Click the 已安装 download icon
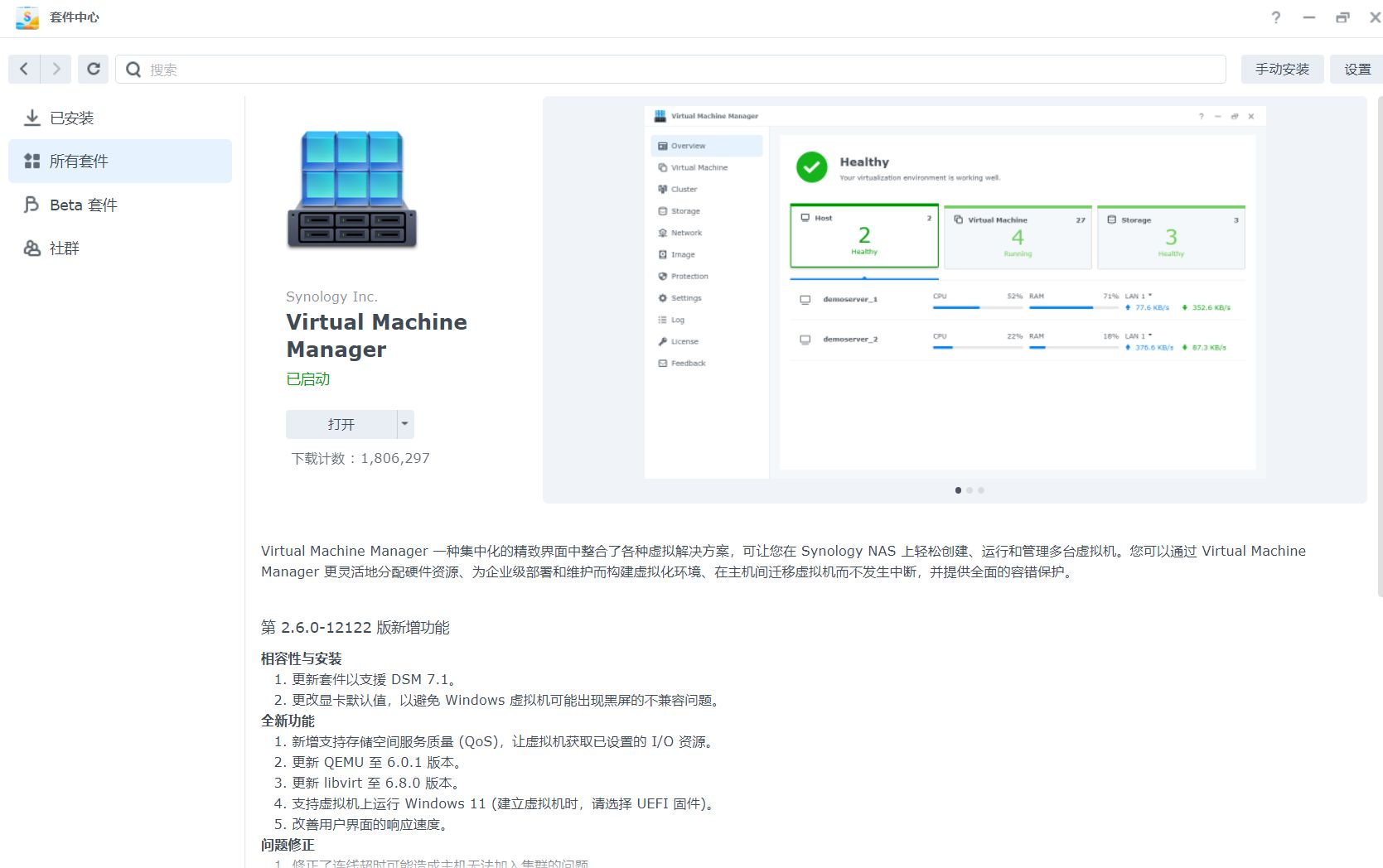This screenshot has width=1383, height=868. pos(32,118)
